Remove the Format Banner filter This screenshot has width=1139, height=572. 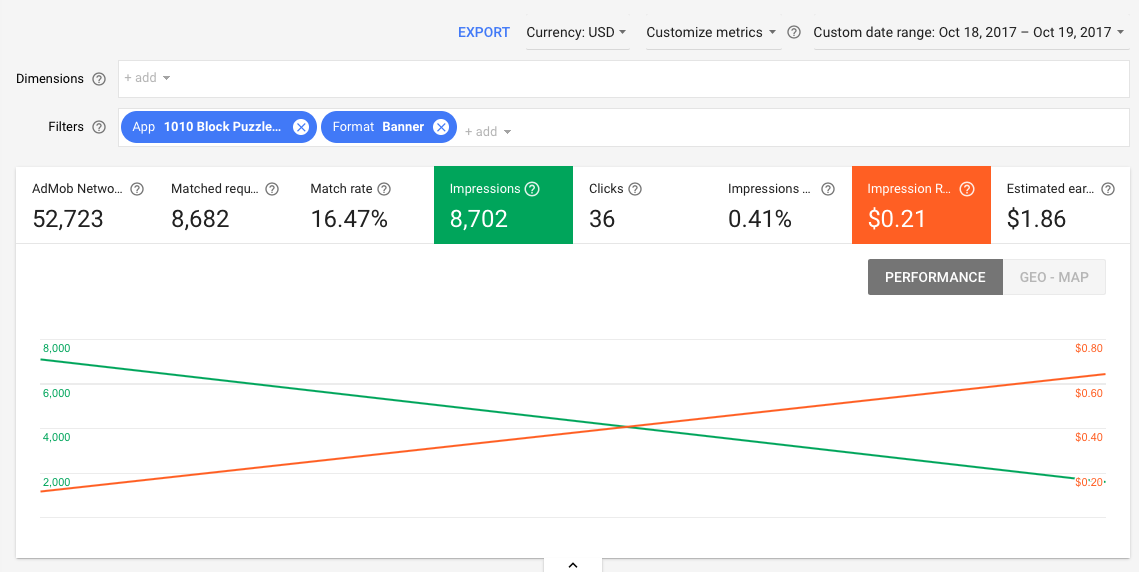pyautogui.click(x=440, y=127)
